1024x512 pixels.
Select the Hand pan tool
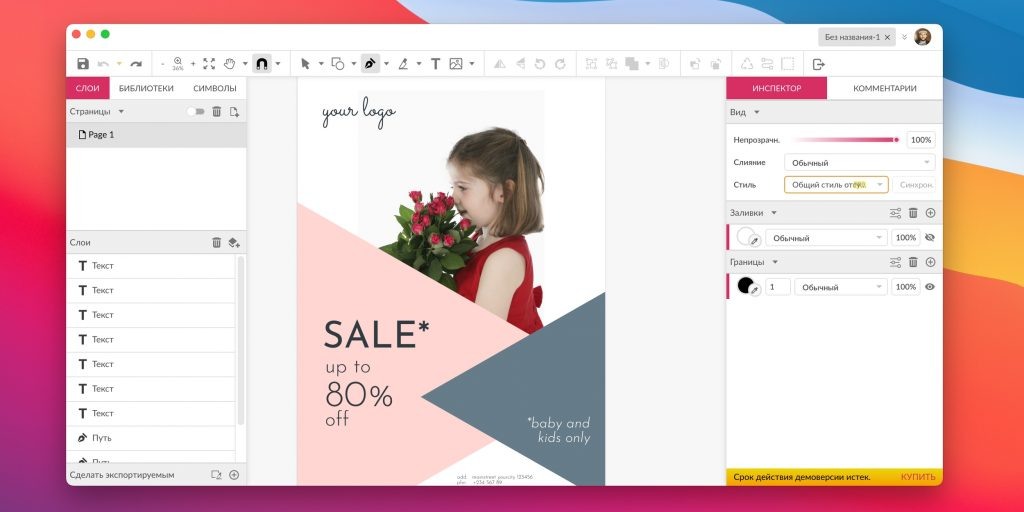[x=229, y=63]
